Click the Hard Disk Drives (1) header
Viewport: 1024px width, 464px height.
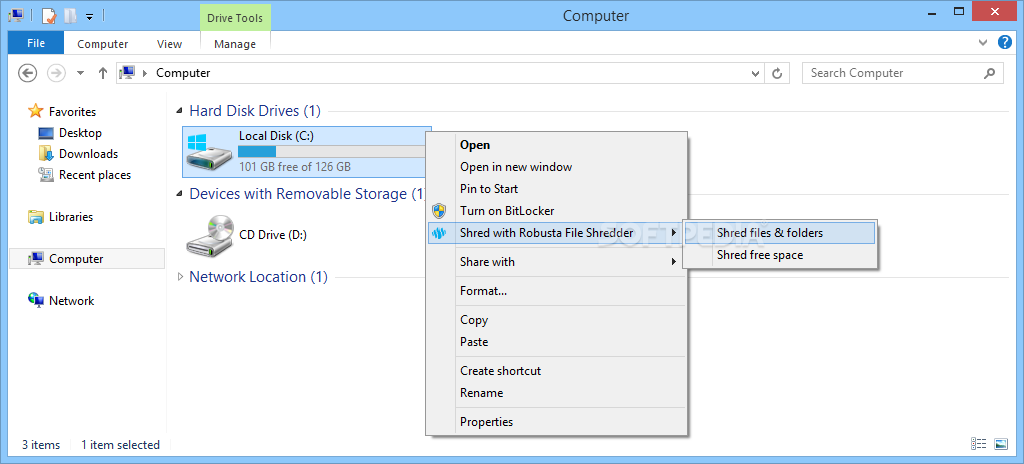coord(255,111)
